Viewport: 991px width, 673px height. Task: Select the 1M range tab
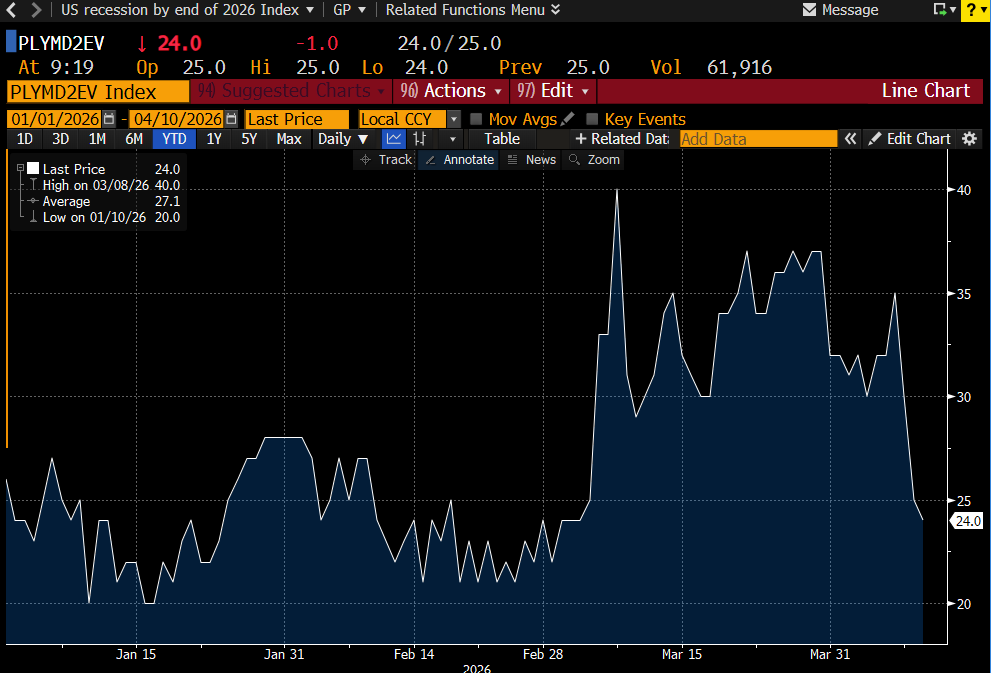point(97,138)
